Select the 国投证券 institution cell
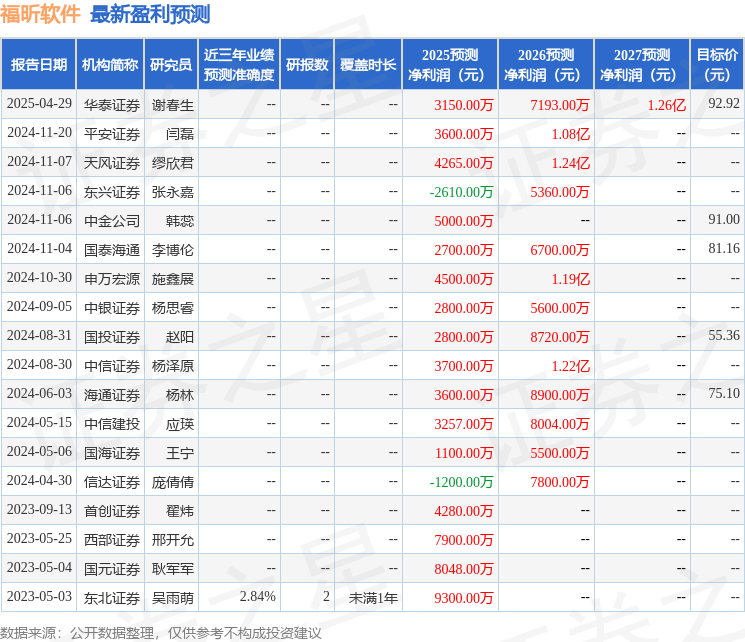 click(112, 337)
